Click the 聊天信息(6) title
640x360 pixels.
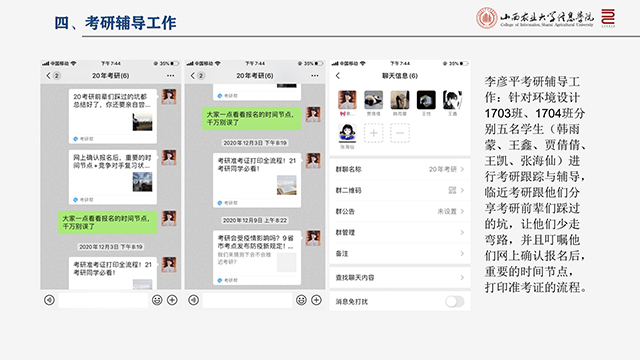tap(400, 76)
